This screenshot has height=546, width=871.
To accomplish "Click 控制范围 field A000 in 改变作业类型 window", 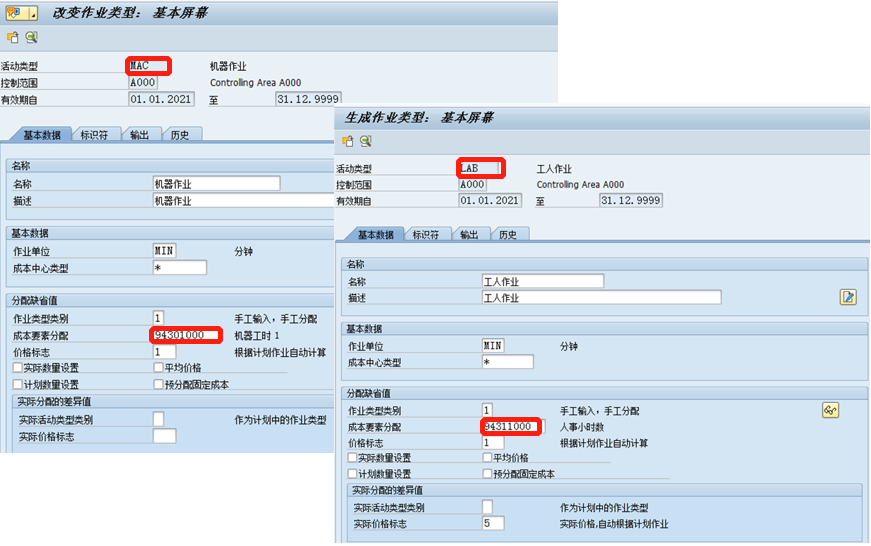I will [x=143, y=83].
